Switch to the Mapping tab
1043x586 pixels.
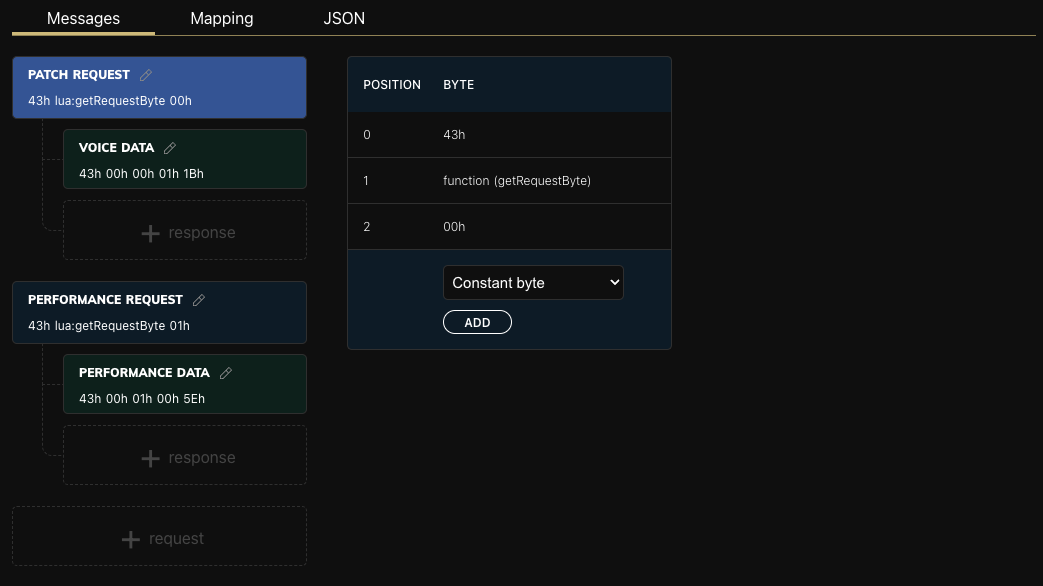221,18
